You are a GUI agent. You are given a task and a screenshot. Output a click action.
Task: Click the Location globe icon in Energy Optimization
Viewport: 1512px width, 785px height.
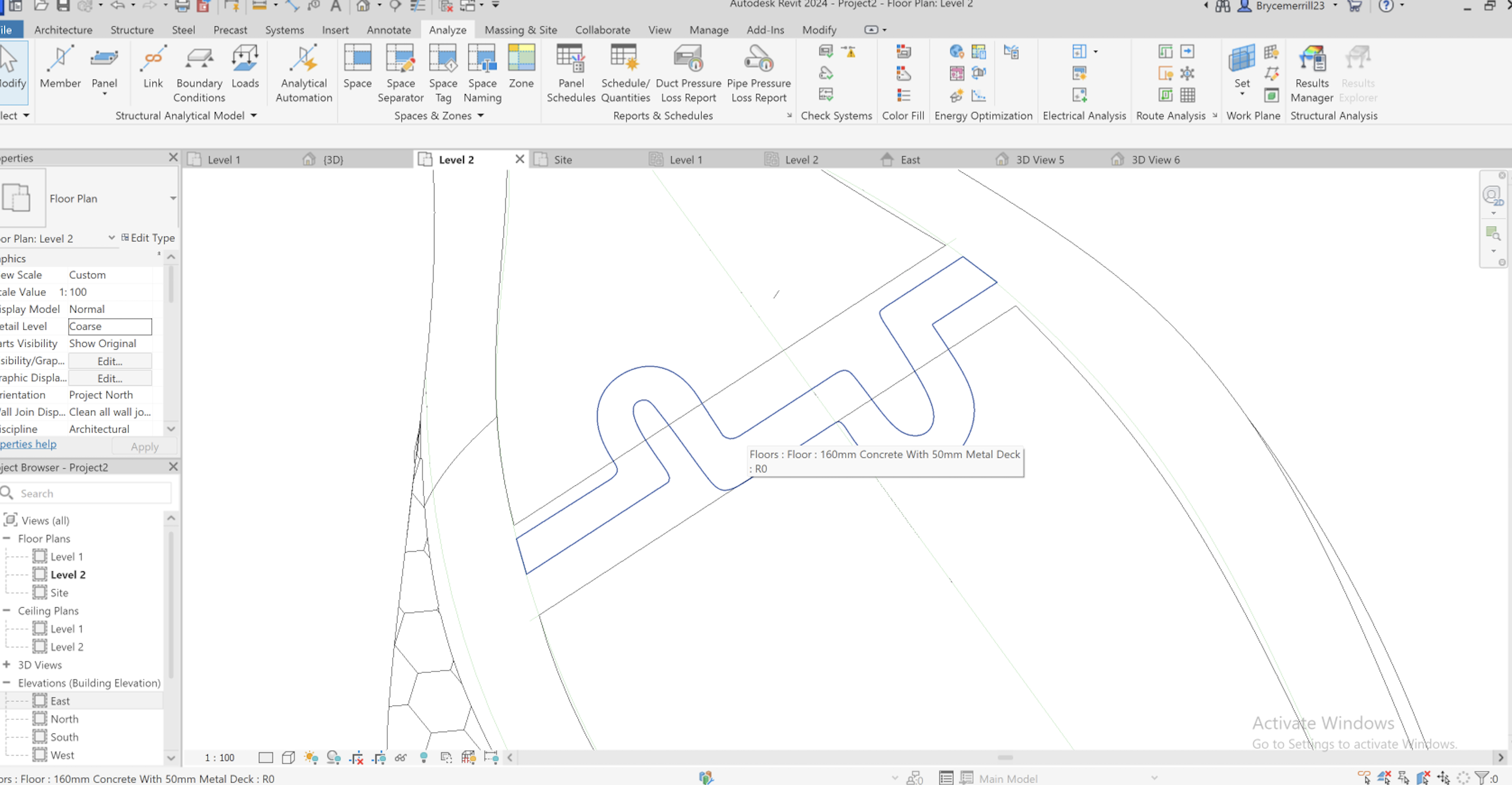pyautogui.click(x=956, y=52)
